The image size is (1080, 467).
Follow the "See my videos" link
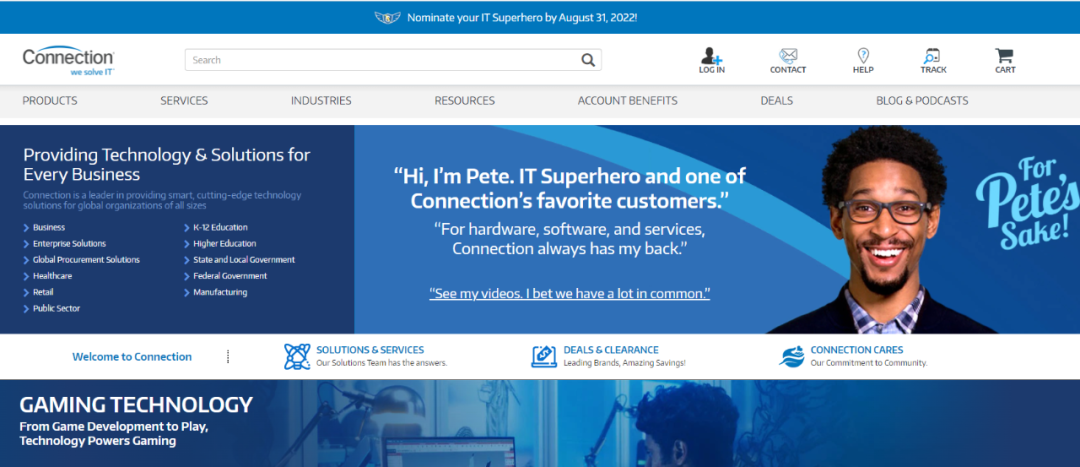[569, 294]
